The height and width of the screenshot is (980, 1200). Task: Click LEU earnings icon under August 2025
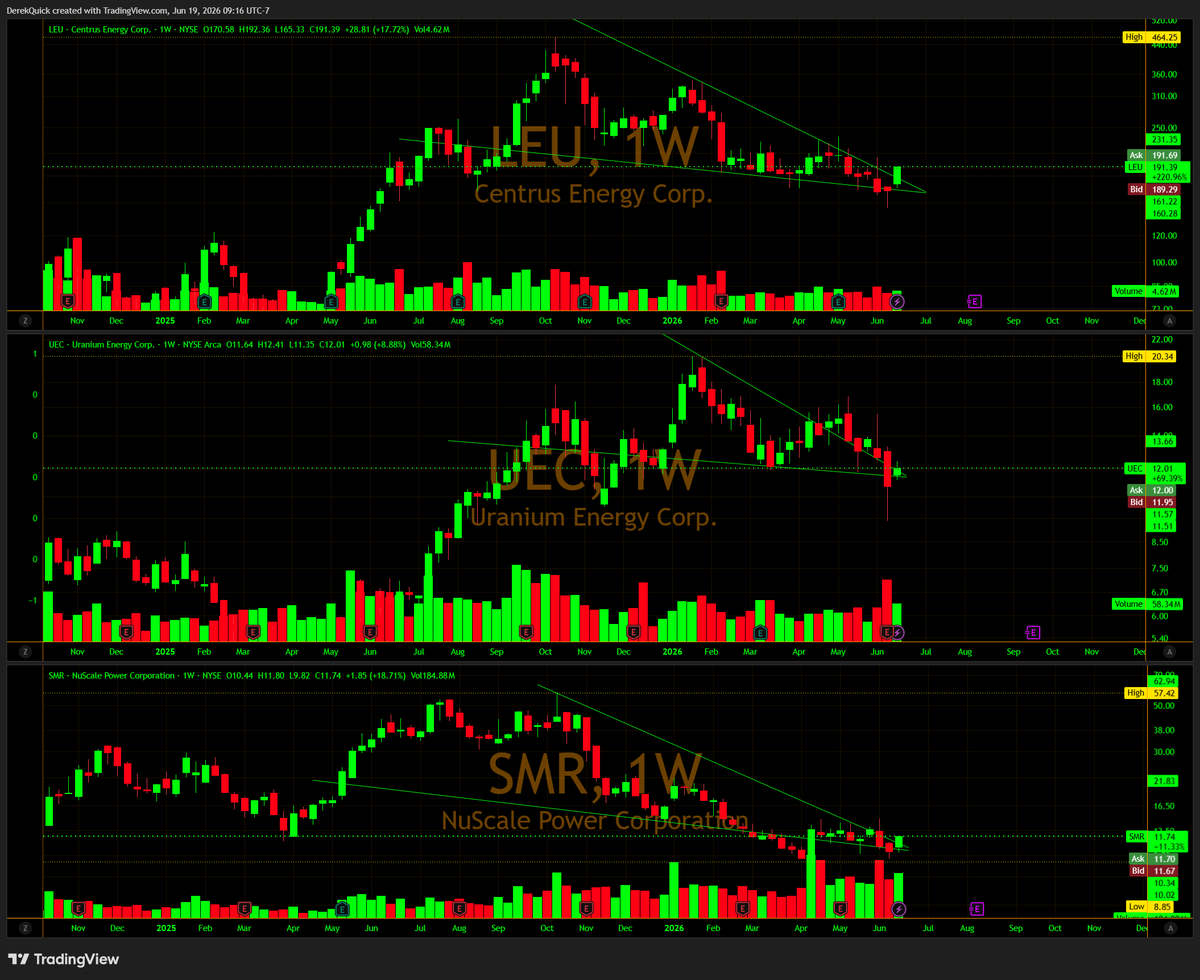pos(458,300)
